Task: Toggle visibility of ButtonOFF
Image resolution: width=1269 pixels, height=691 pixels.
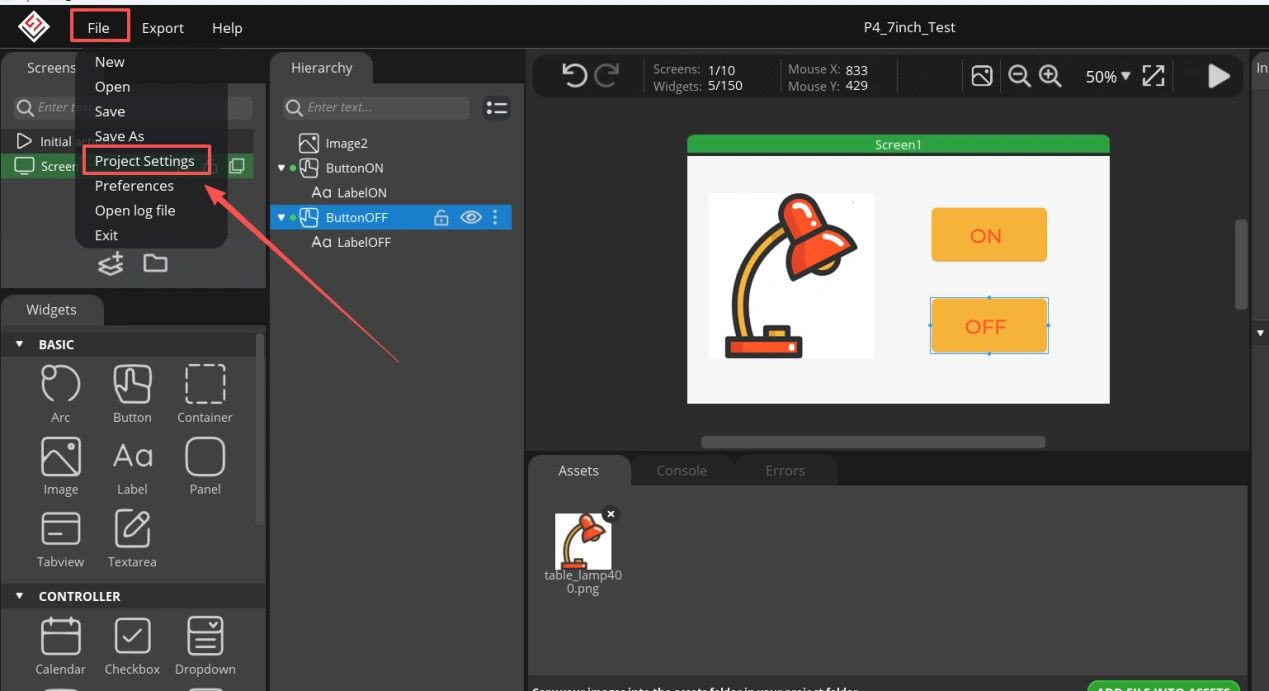Action: click(x=470, y=217)
